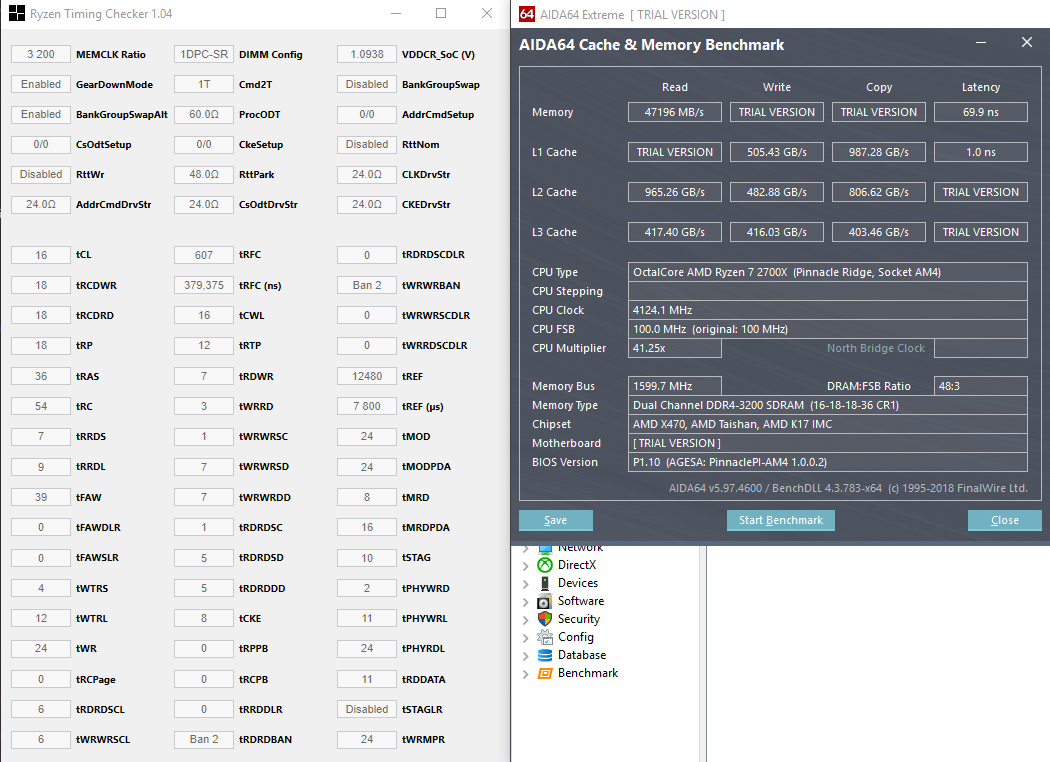Minimize the Cache & Memory Benchmark dialog
This screenshot has height=762, width=1050.
point(981,42)
